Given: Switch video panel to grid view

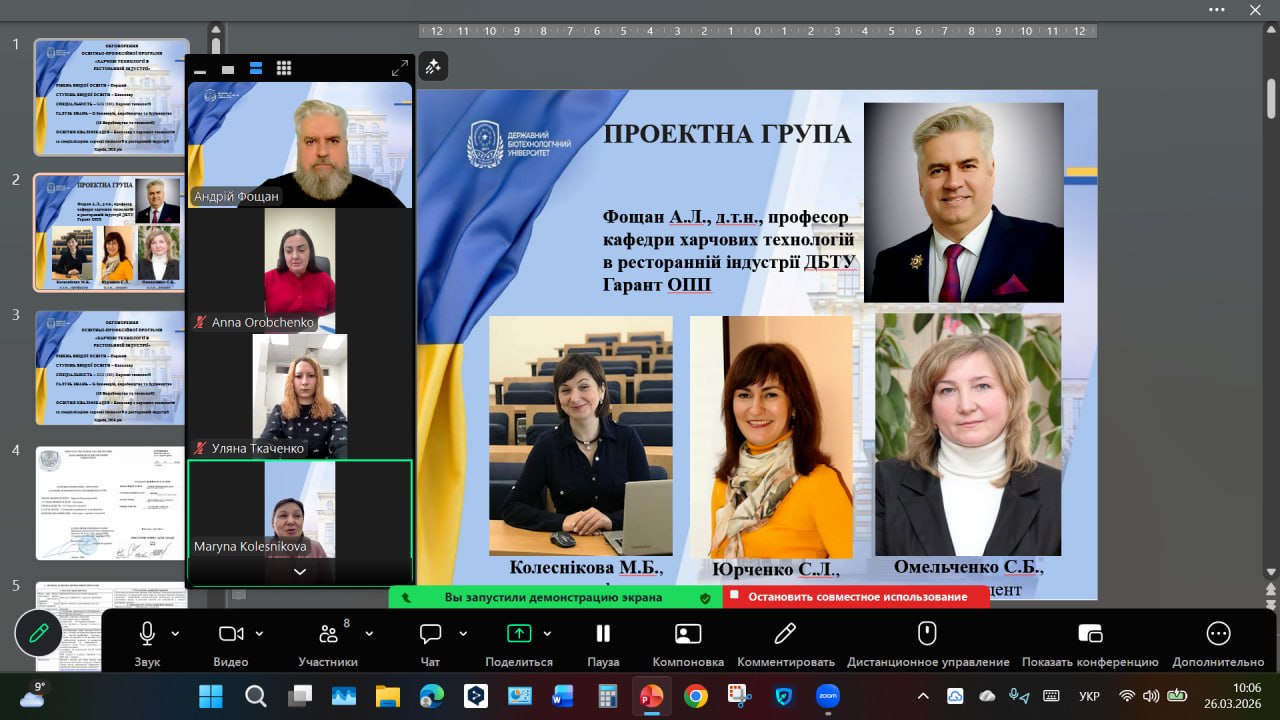Looking at the screenshot, I should [x=284, y=69].
